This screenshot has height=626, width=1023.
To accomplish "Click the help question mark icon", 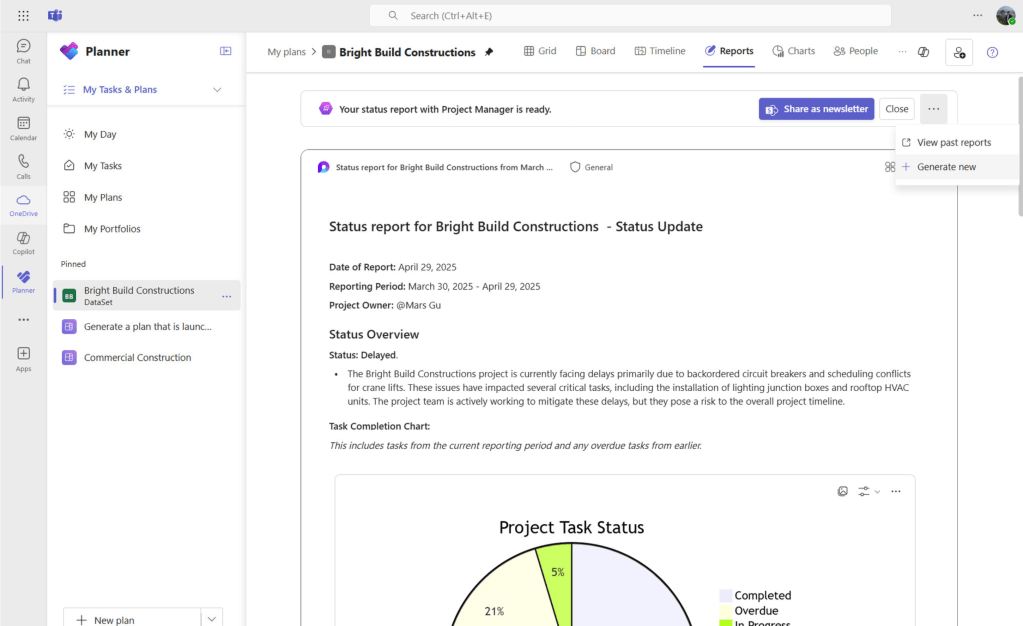I will pos(992,52).
